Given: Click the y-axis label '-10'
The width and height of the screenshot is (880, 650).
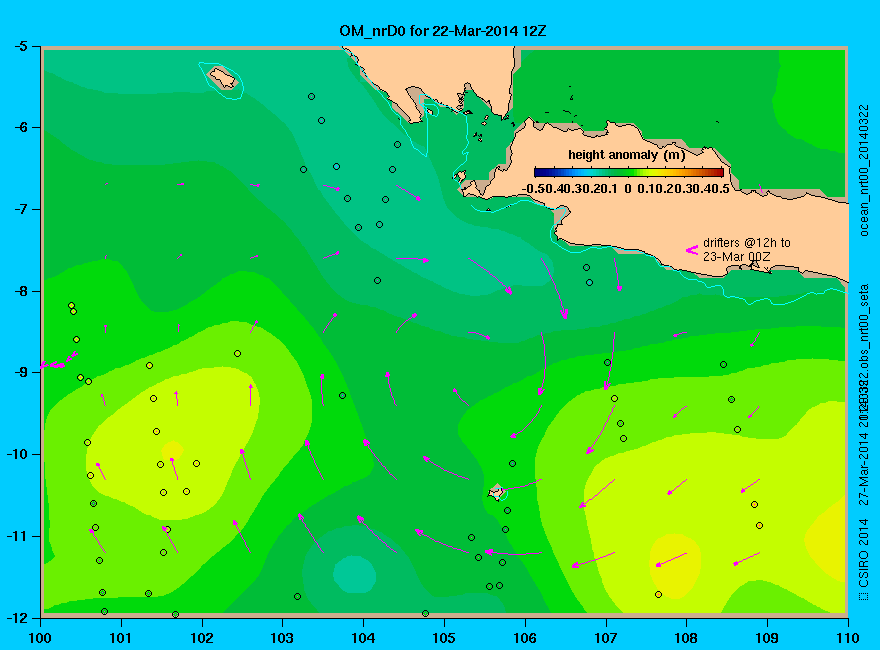Looking at the screenshot, I should point(17,454).
